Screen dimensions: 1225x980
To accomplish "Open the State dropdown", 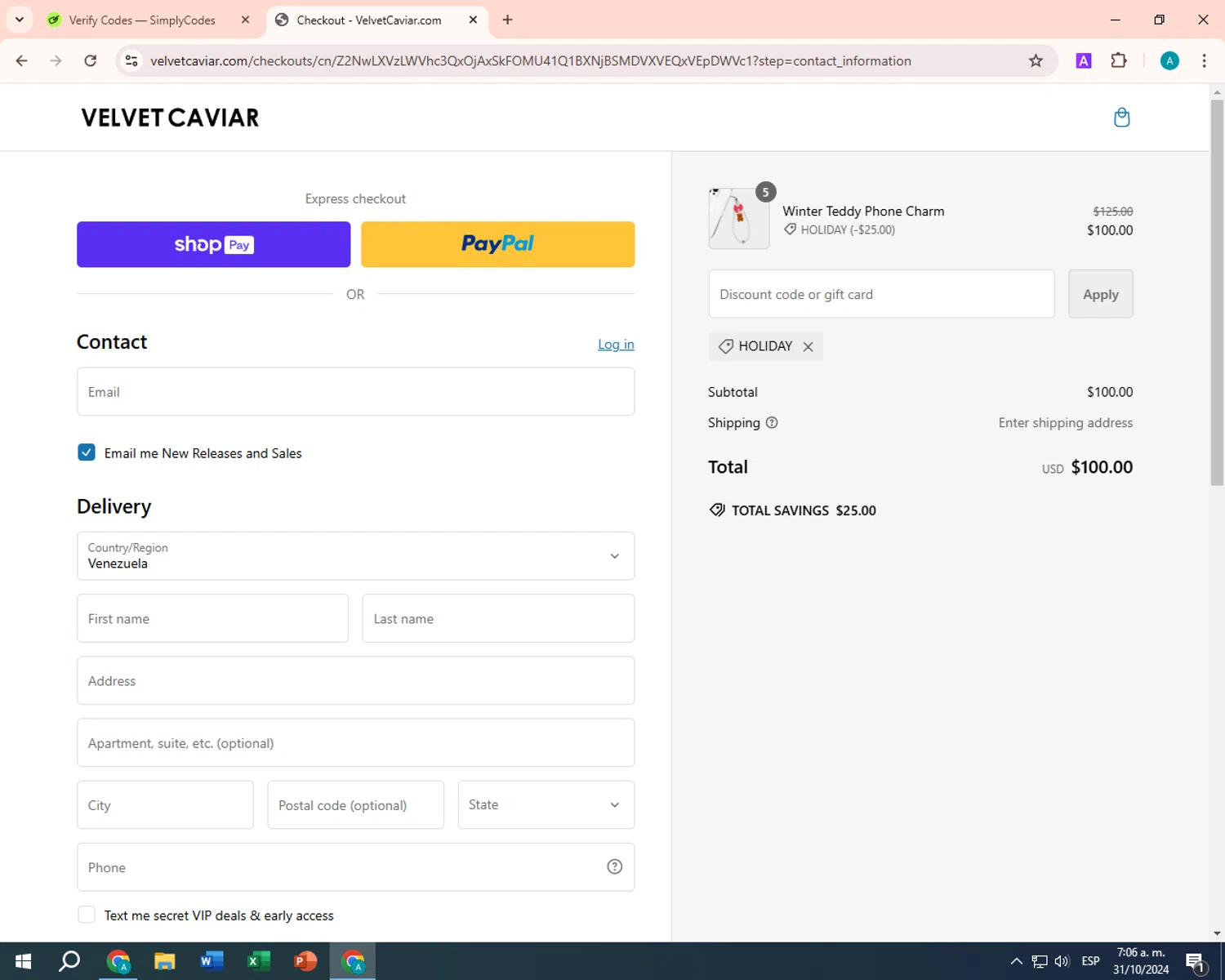I will (546, 805).
